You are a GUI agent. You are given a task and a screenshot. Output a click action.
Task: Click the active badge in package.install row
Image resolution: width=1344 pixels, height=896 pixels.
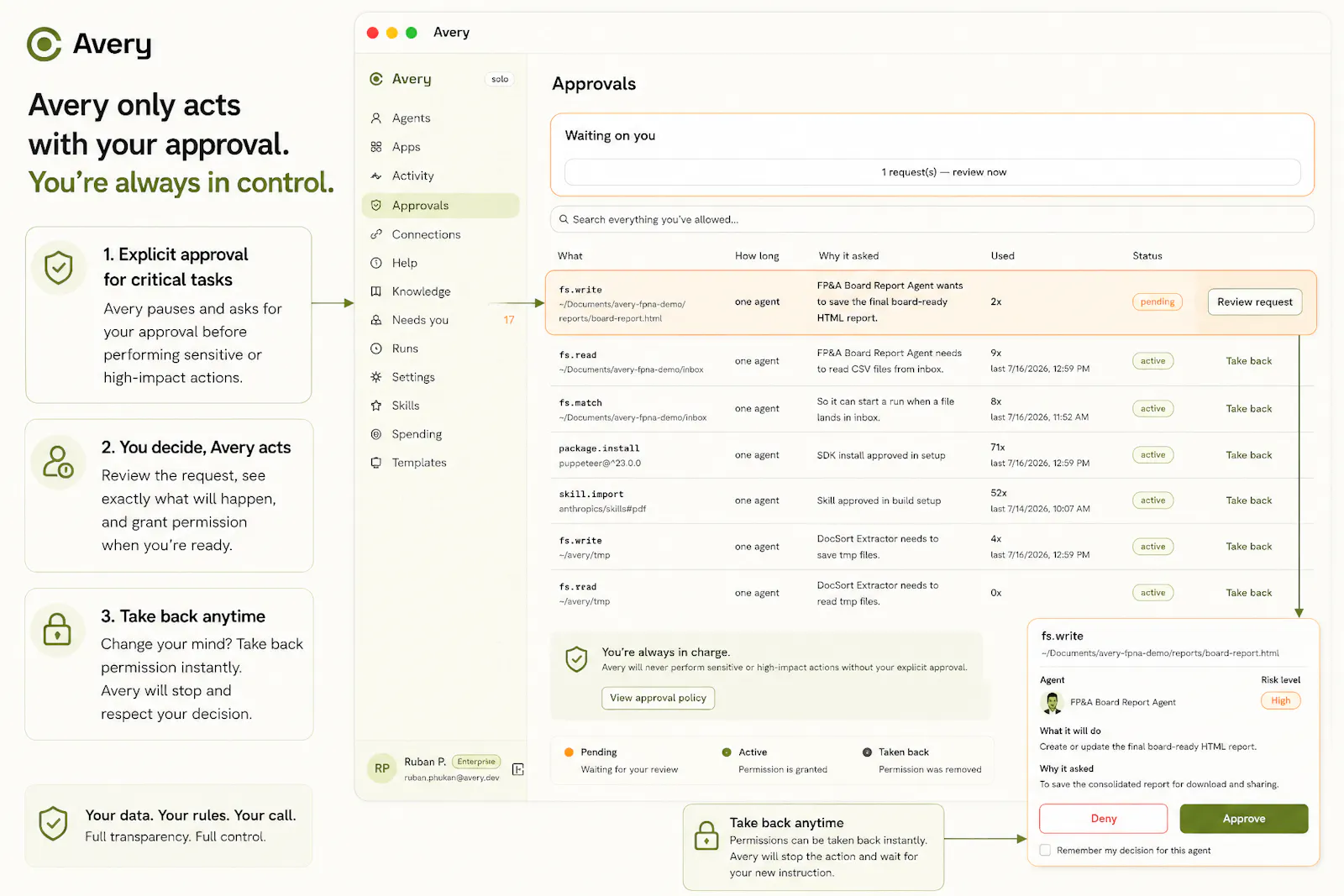(x=1152, y=455)
